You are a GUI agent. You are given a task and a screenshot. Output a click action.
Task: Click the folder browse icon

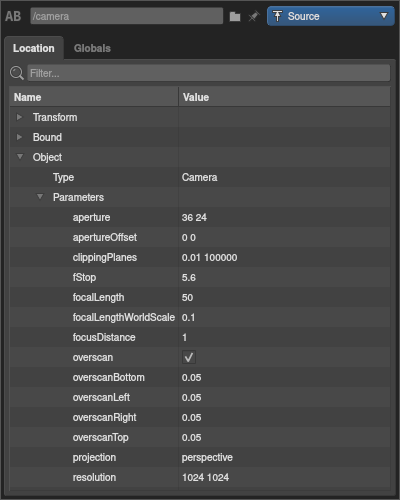(x=235, y=16)
